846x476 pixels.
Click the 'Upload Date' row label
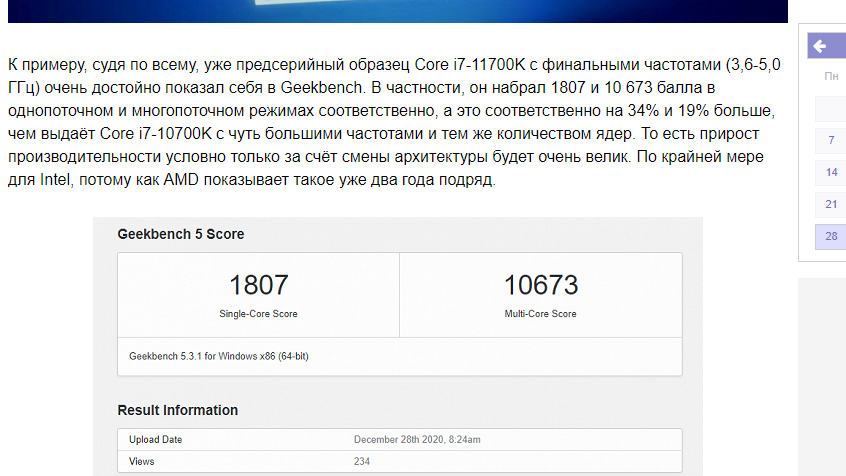(155, 439)
